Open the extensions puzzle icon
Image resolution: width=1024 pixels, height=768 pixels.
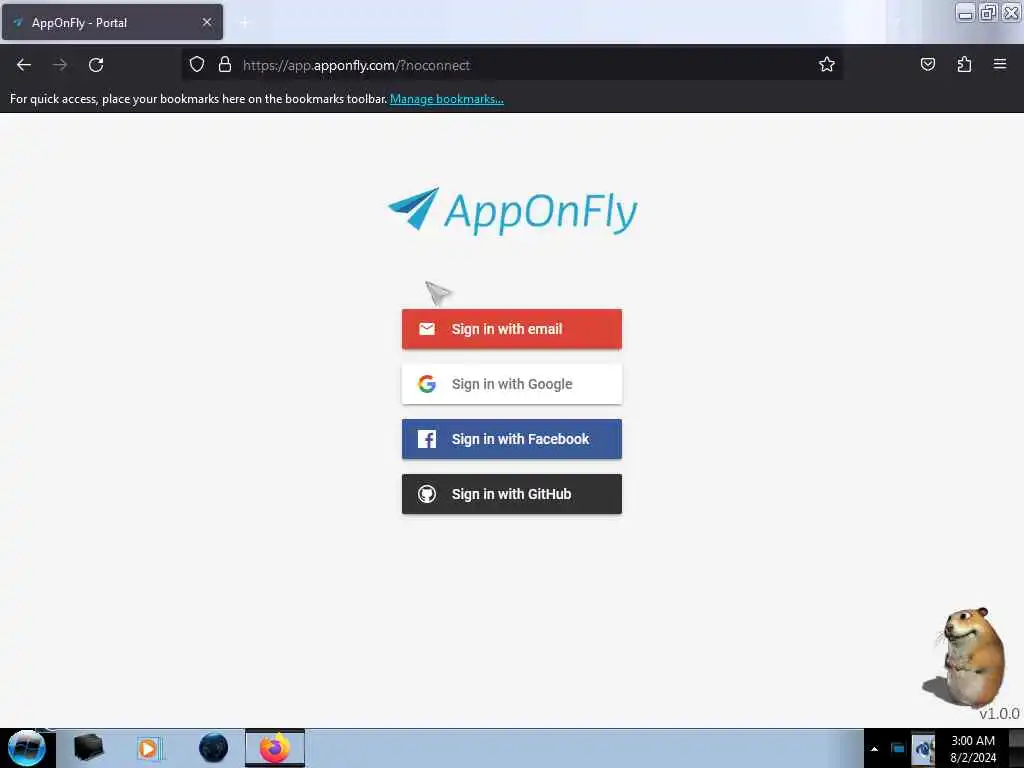point(964,65)
